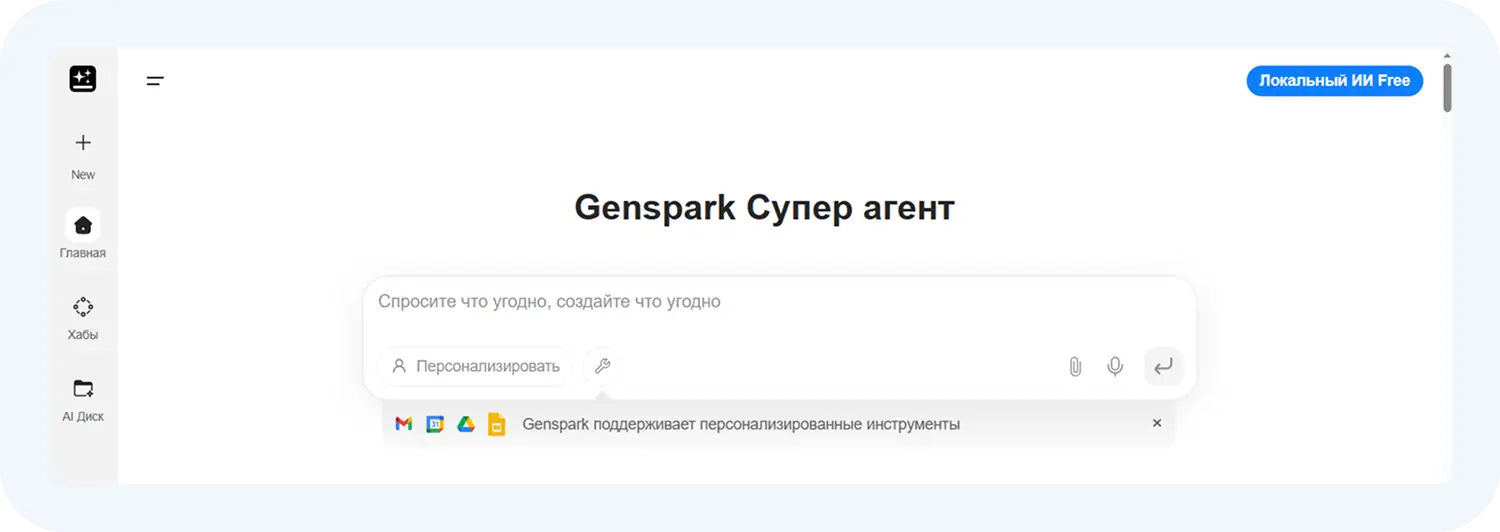Image resolution: width=1500 pixels, height=532 pixels.
Task: Open tools via the wrench icon
Action: pyautogui.click(x=602, y=366)
